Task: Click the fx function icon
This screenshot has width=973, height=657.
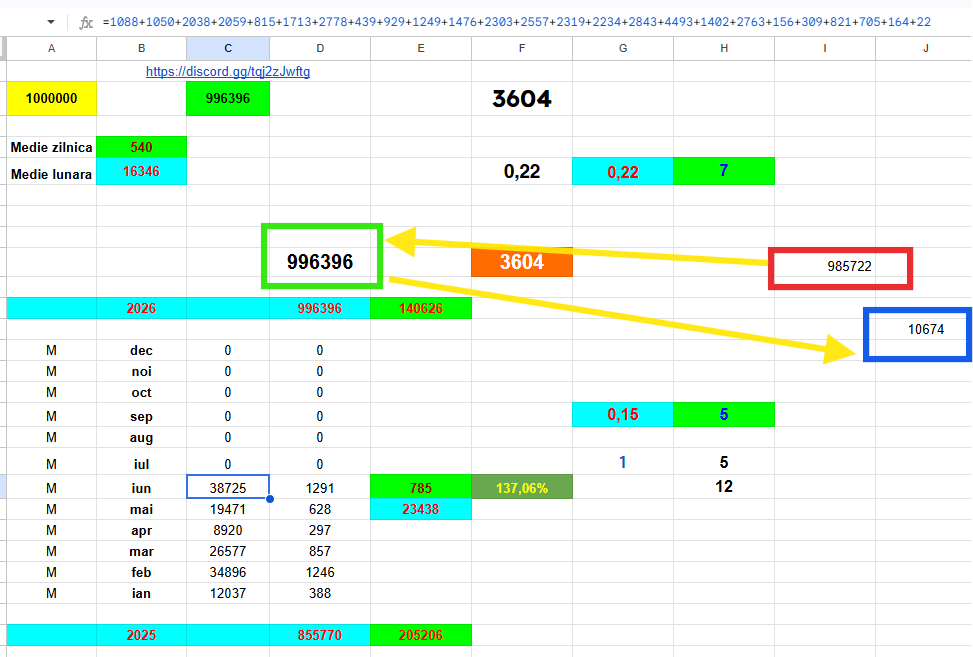Action: coord(86,23)
